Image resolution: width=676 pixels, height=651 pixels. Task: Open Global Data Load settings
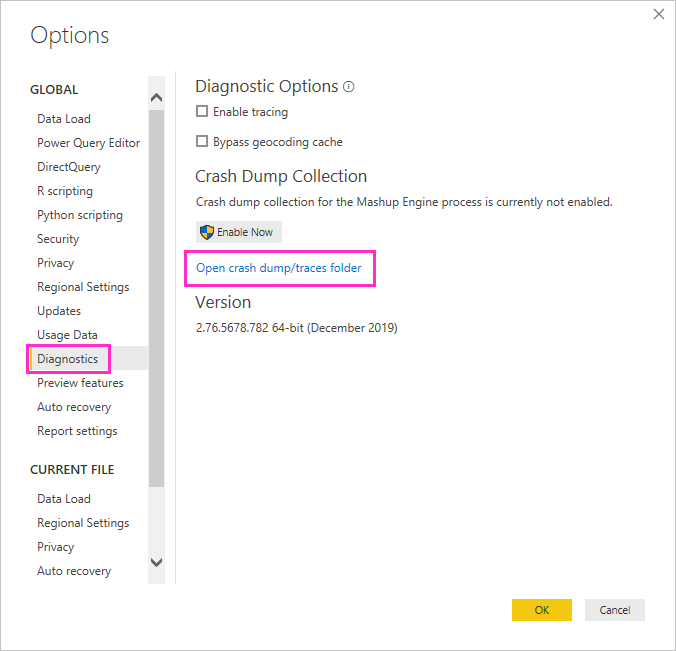click(64, 119)
